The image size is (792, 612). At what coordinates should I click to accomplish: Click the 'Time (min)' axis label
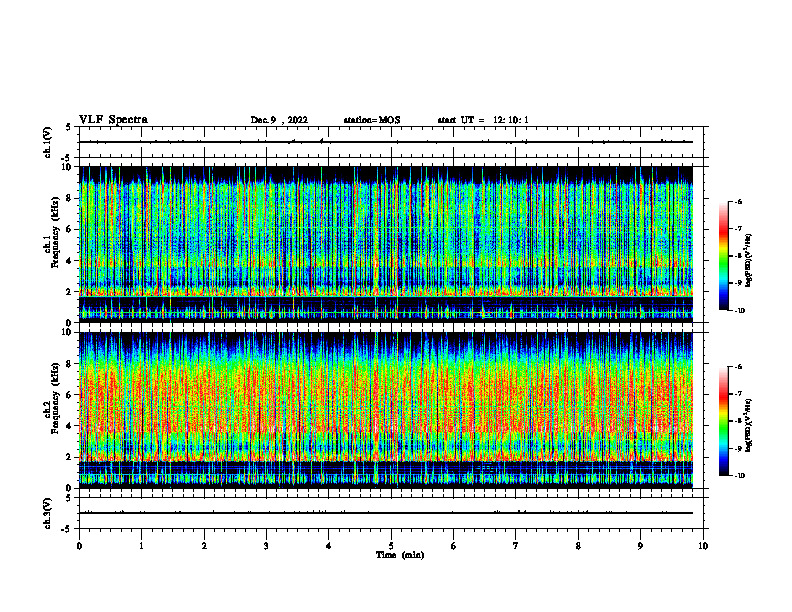click(x=400, y=555)
